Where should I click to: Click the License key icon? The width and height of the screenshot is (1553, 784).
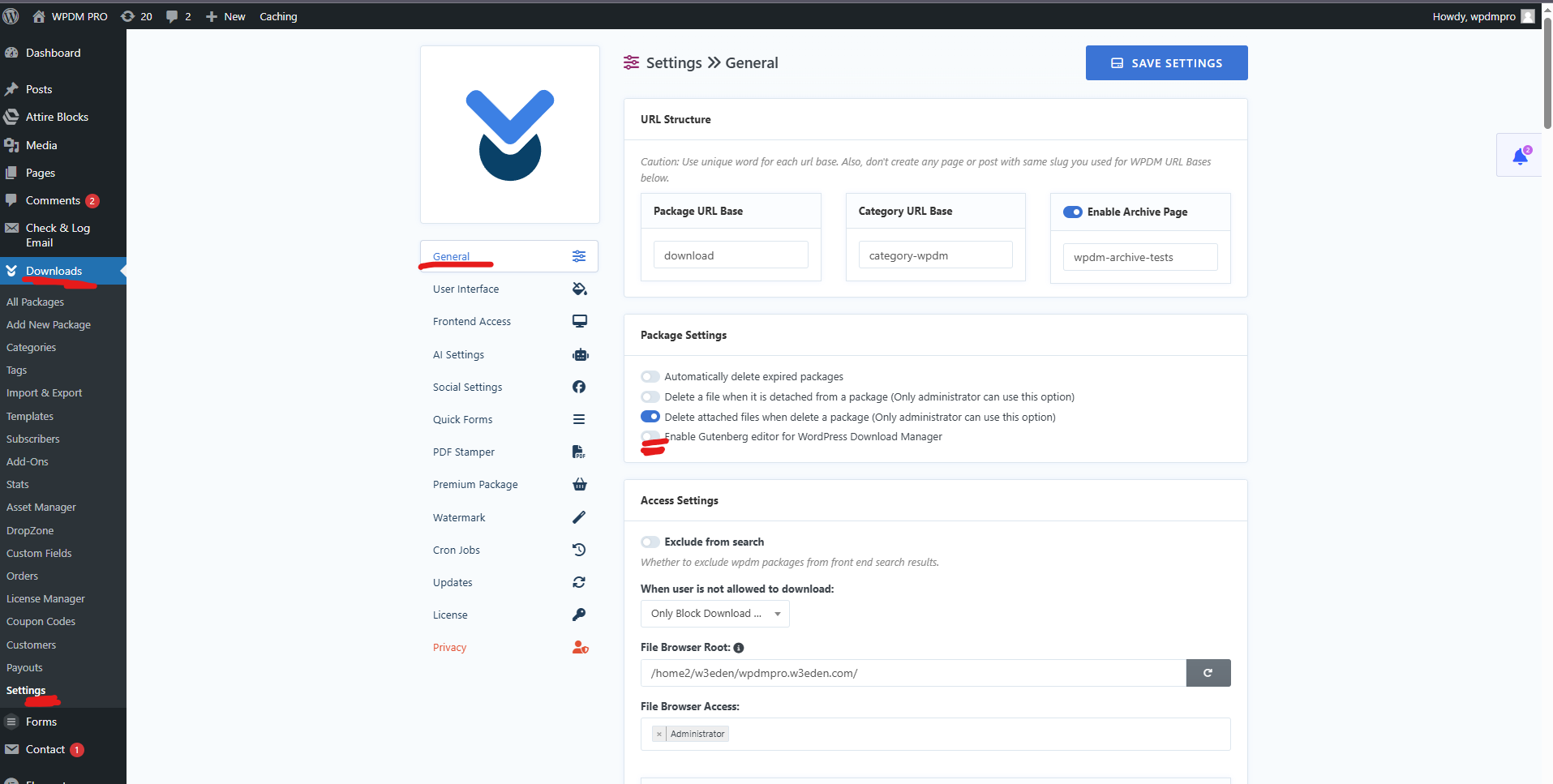click(579, 615)
